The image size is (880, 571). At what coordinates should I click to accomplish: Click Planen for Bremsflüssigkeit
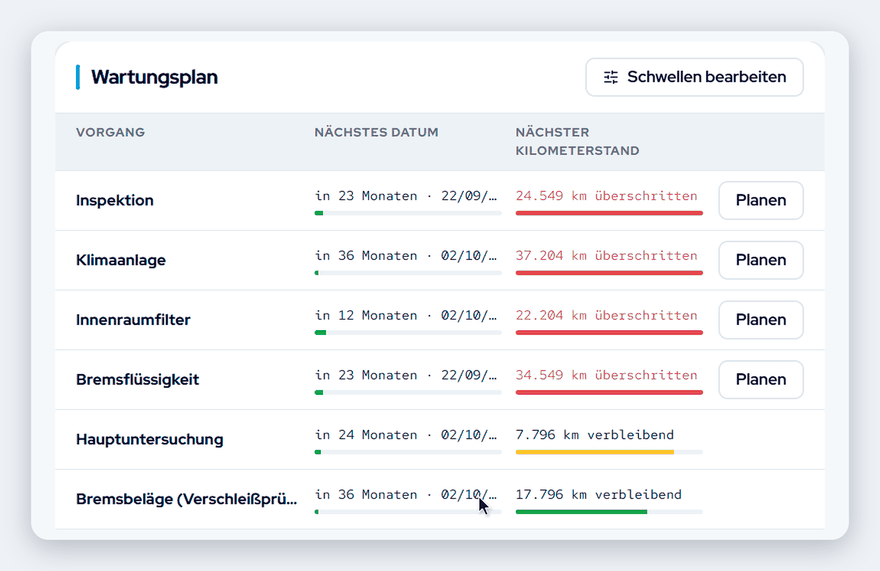(760, 380)
